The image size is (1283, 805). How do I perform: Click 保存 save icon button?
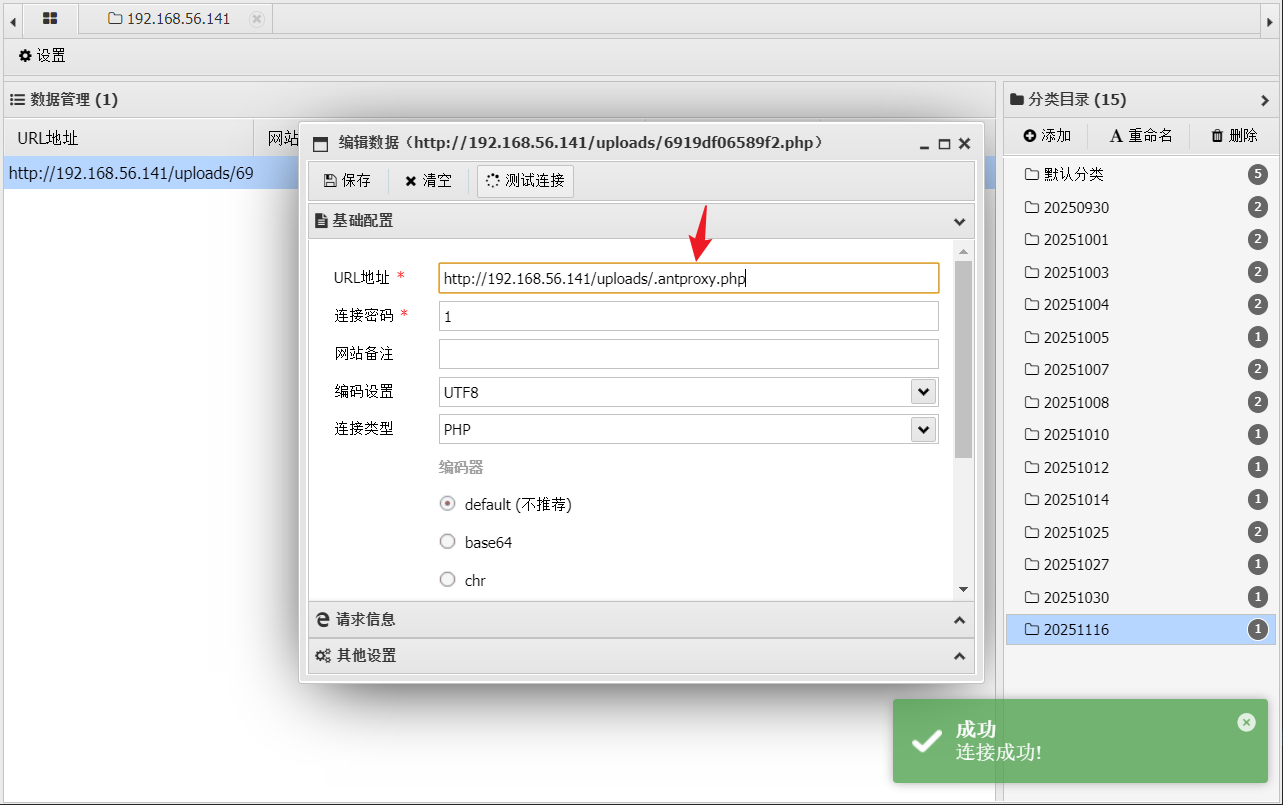pos(347,181)
